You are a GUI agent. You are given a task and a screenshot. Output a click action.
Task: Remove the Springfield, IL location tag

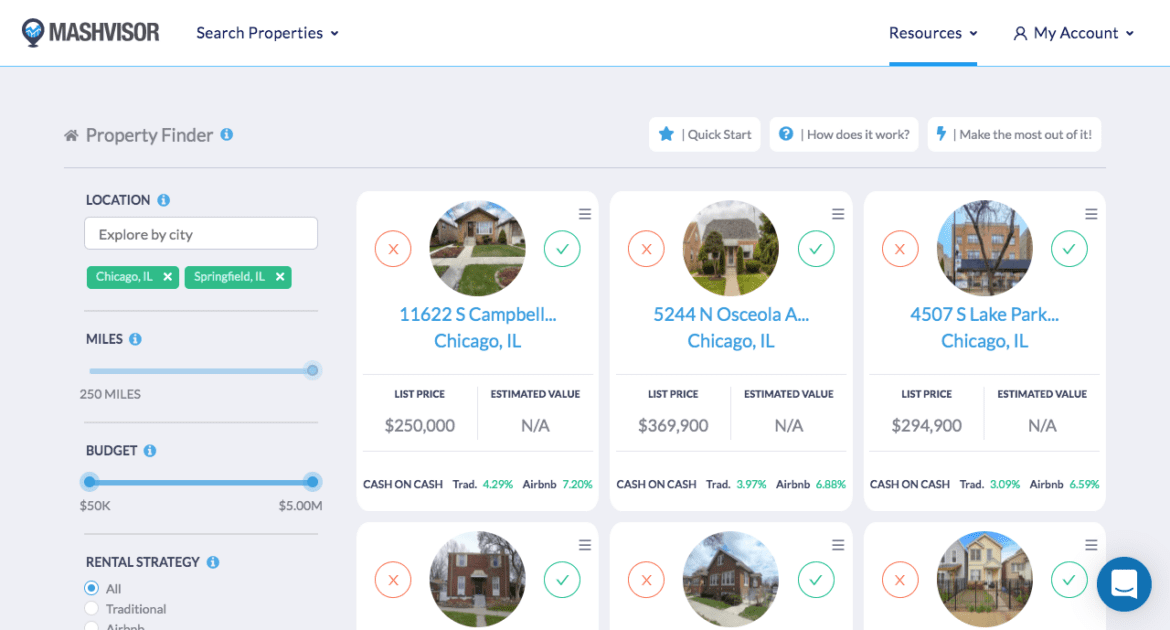pyautogui.click(x=279, y=277)
